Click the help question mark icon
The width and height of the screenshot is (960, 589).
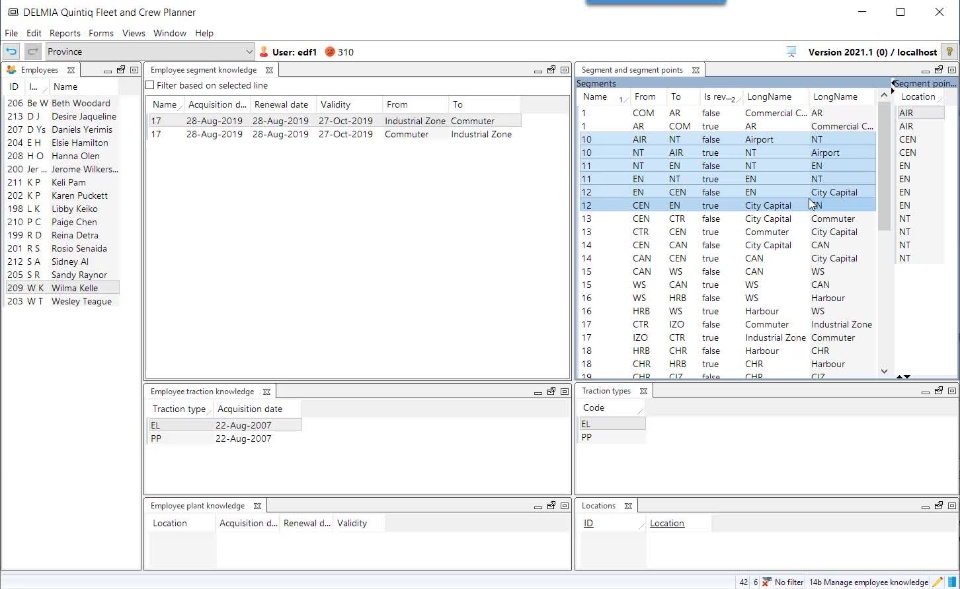[x=950, y=52]
